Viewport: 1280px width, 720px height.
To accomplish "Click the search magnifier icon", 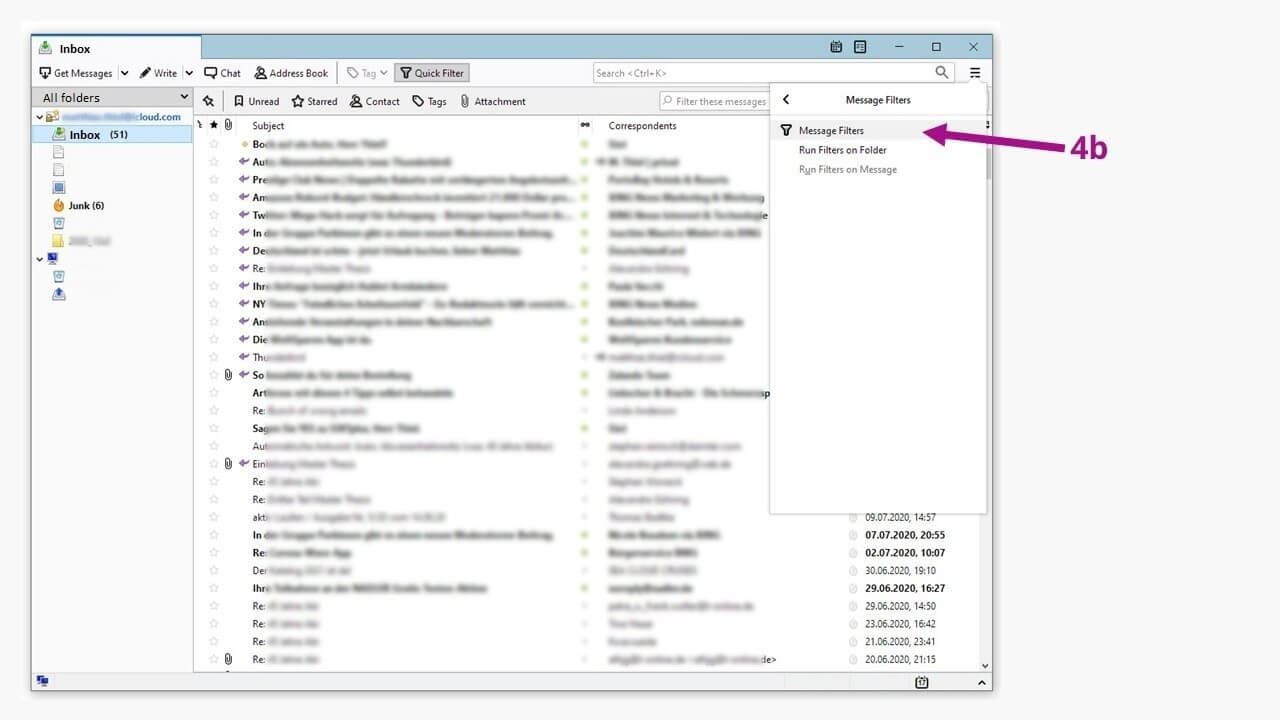I will [942, 73].
